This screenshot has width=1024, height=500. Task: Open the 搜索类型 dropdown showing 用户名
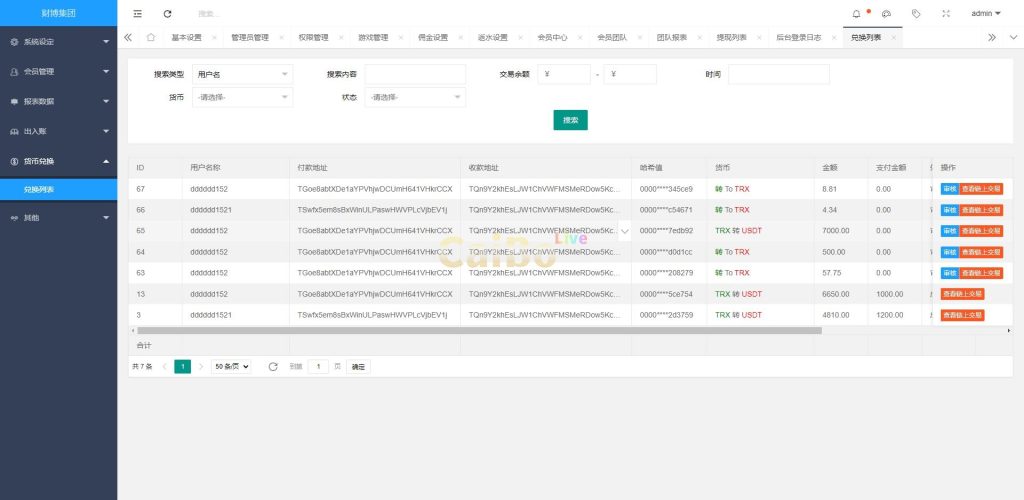tap(242, 74)
